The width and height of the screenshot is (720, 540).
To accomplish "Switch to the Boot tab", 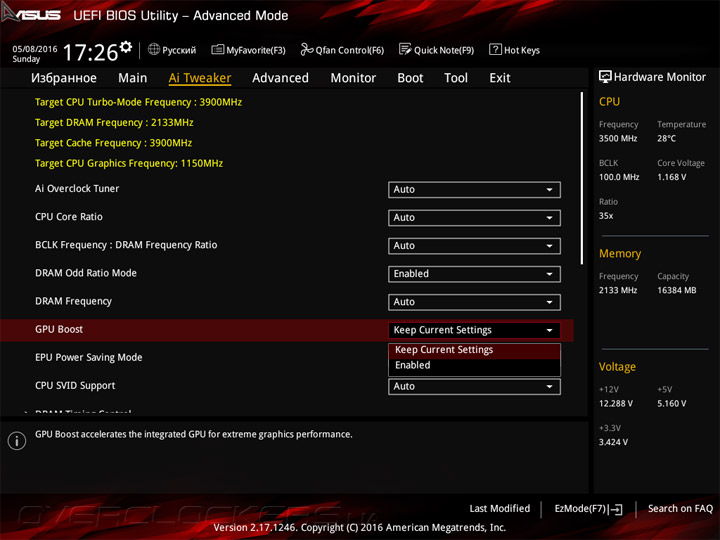I will tap(410, 78).
